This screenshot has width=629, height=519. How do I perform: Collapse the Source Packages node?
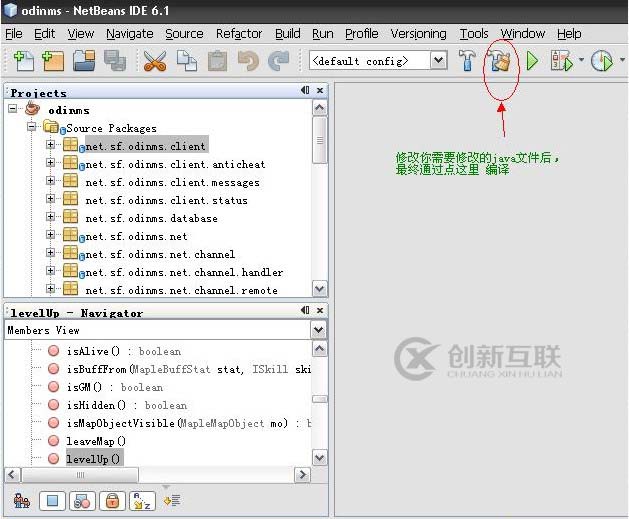[x=31, y=127]
